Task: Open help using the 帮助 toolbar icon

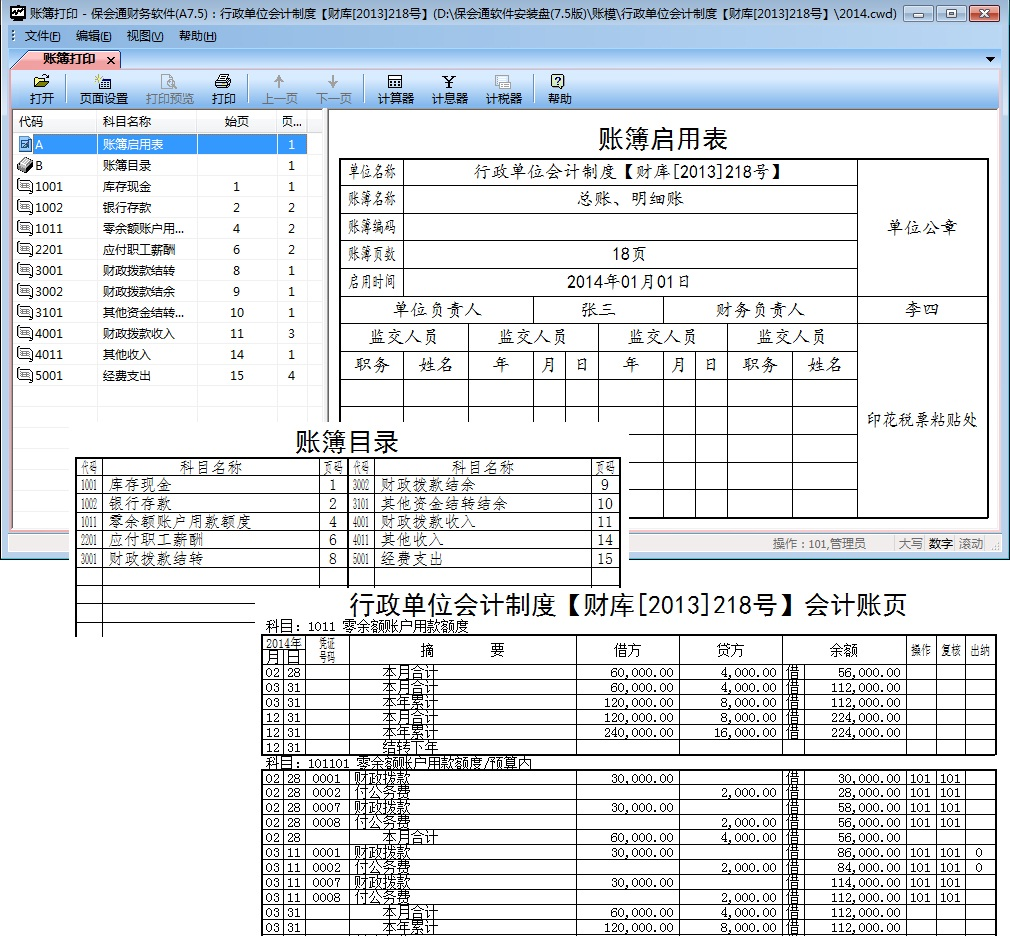Action: (557, 87)
